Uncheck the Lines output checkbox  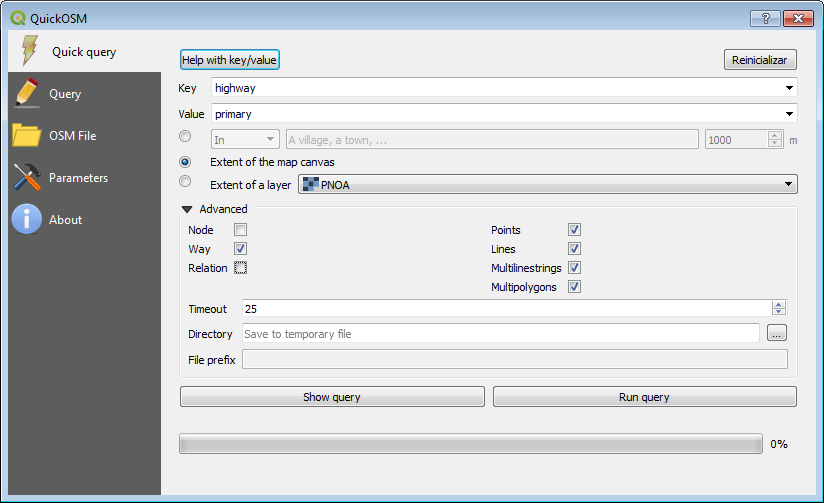coord(574,249)
